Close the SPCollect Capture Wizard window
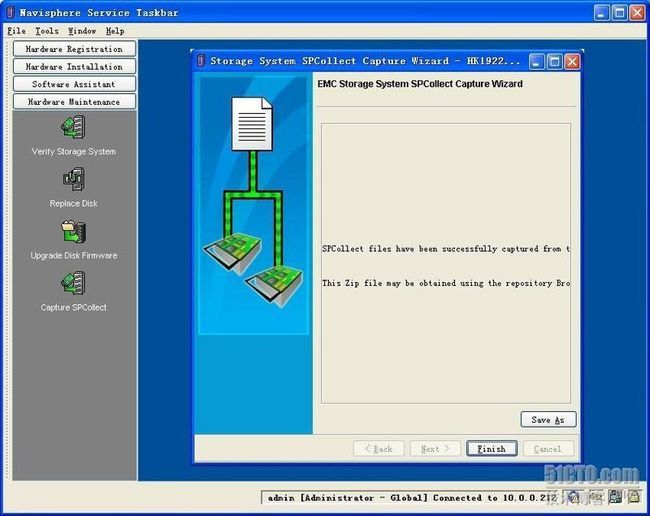The height and width of the screenshot is (516, 650). click(572, 62)
